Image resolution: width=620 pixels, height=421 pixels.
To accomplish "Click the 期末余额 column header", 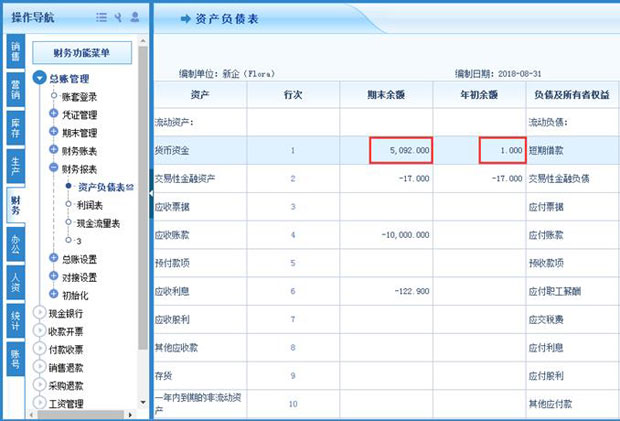I will [x=386, y=94].
